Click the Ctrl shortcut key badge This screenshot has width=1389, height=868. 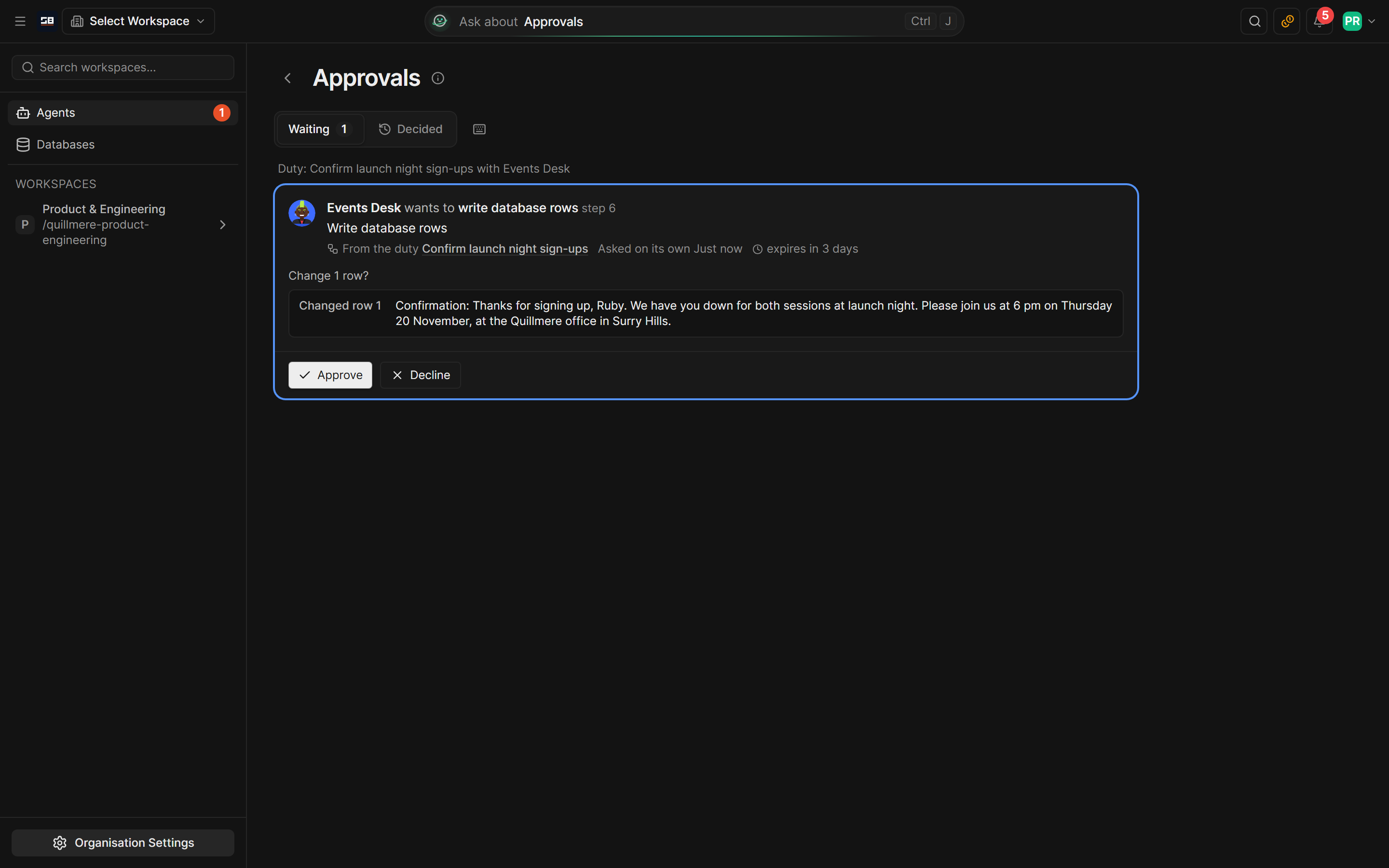920,21
